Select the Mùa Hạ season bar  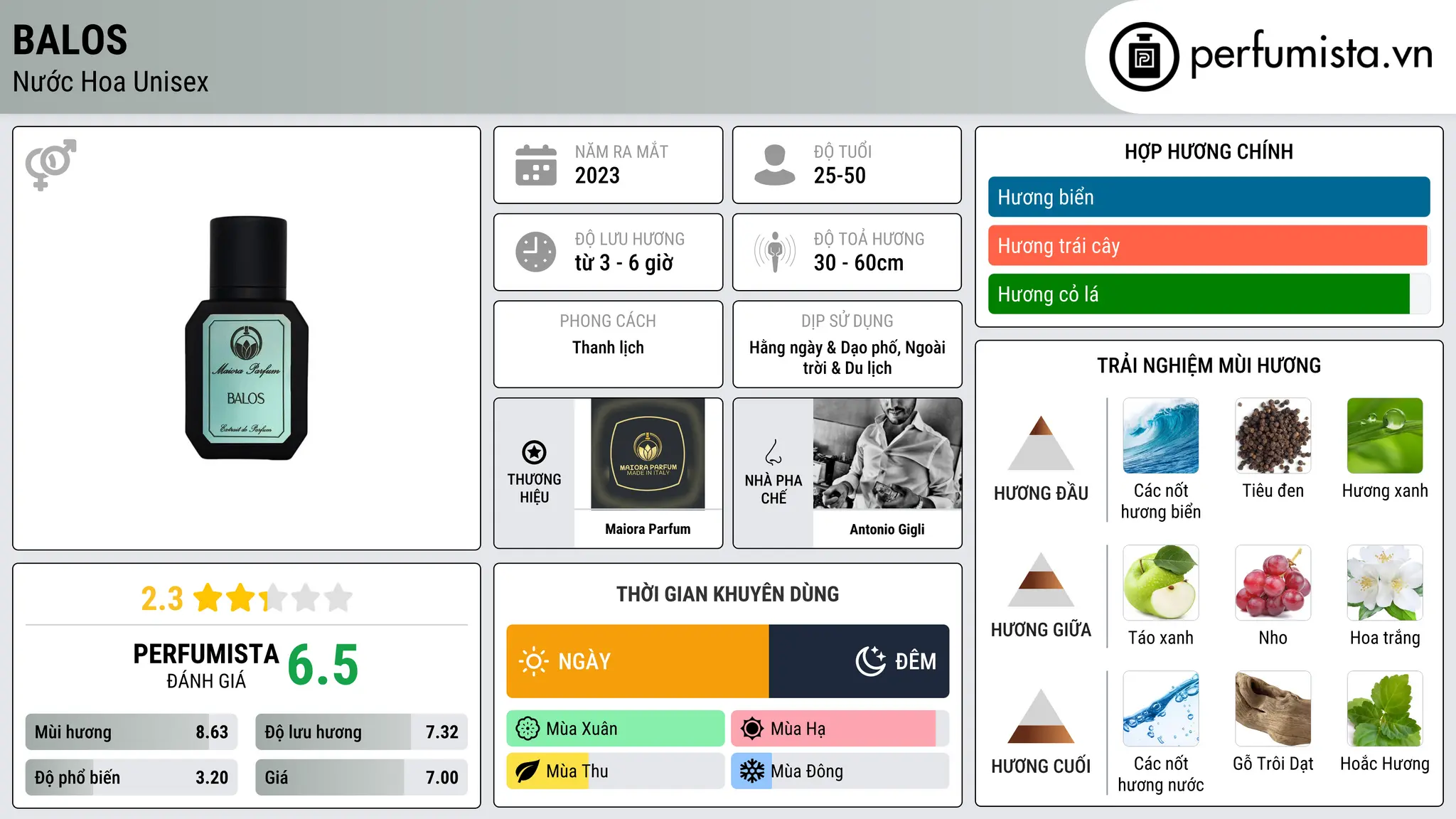pyautogui.click(x=840, y=729)
